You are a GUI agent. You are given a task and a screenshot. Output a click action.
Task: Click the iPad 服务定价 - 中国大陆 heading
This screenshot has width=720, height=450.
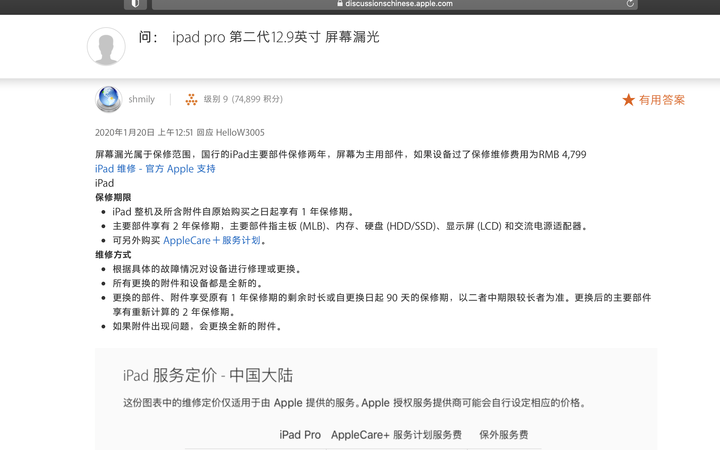pyautogui.click(x=208, y=375)
